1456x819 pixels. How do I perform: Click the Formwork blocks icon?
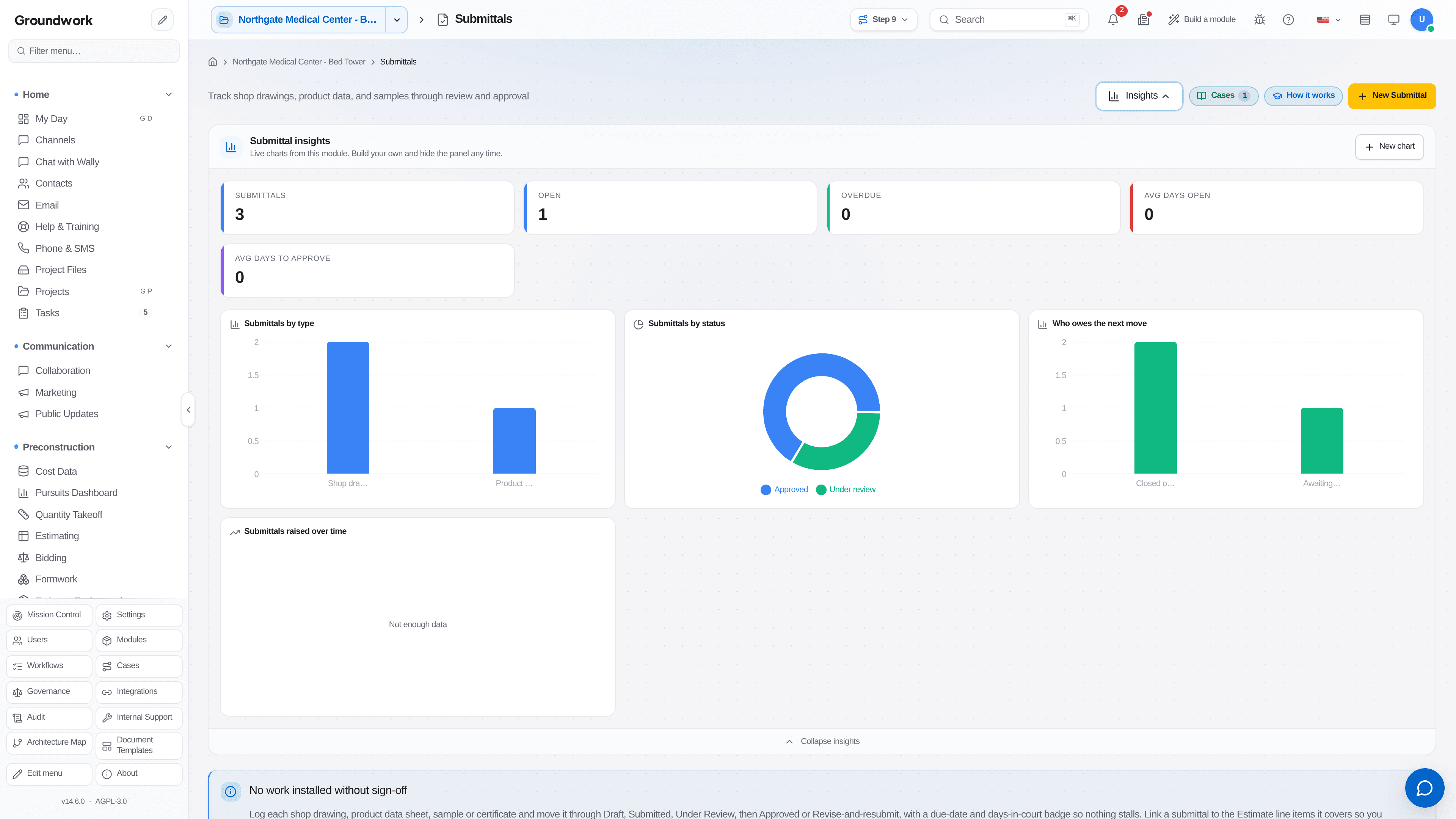point(23,579)
